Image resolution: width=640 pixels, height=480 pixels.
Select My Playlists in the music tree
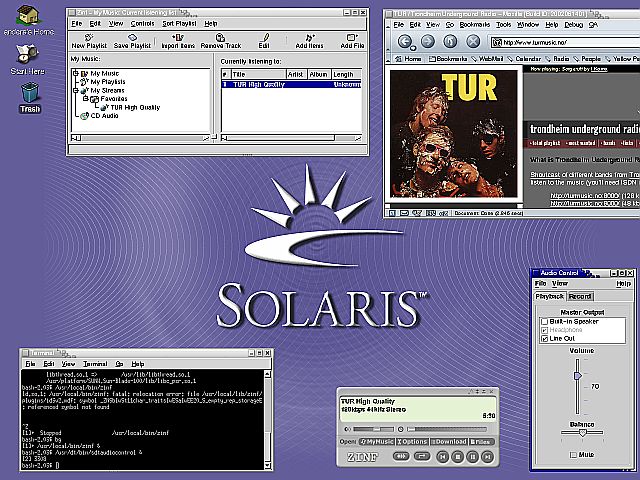coord(107,82)
